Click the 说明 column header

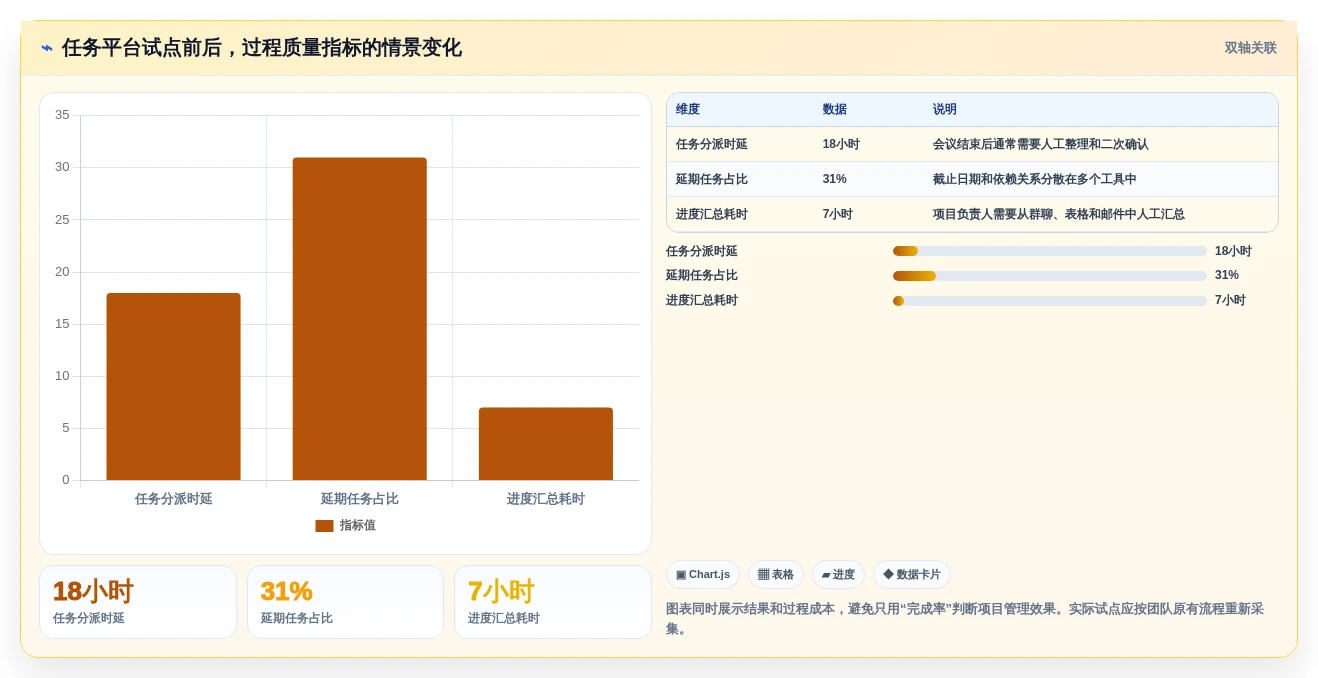pyautogui.click(x=944, y=110)
